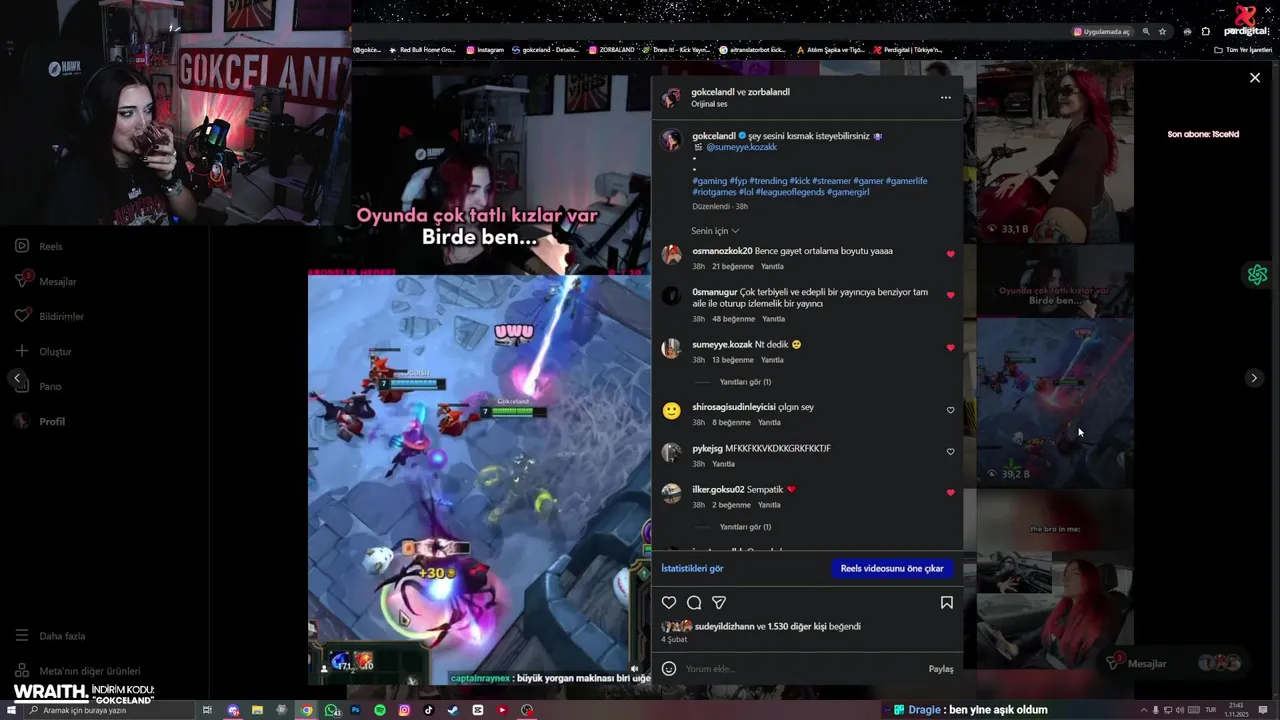1280x720 pixels.
Task: Open Pano dashboard in sidebar
Action: tap(38, 386)
